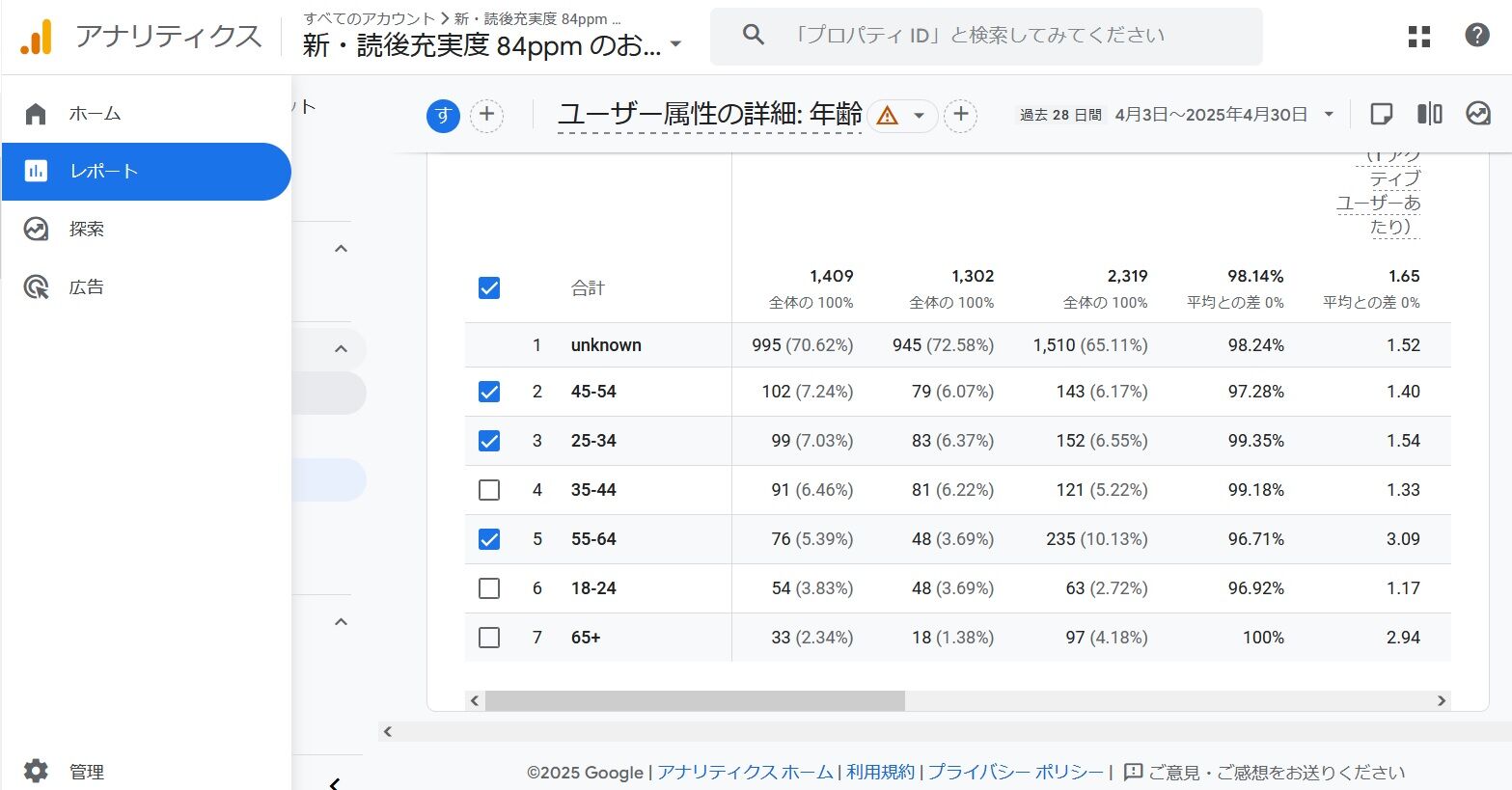Image resolution: width=1512 pixels, height=790 pixels.
Task: Click the 235 (10.13%) cell
Action: tap(1097, 539)
